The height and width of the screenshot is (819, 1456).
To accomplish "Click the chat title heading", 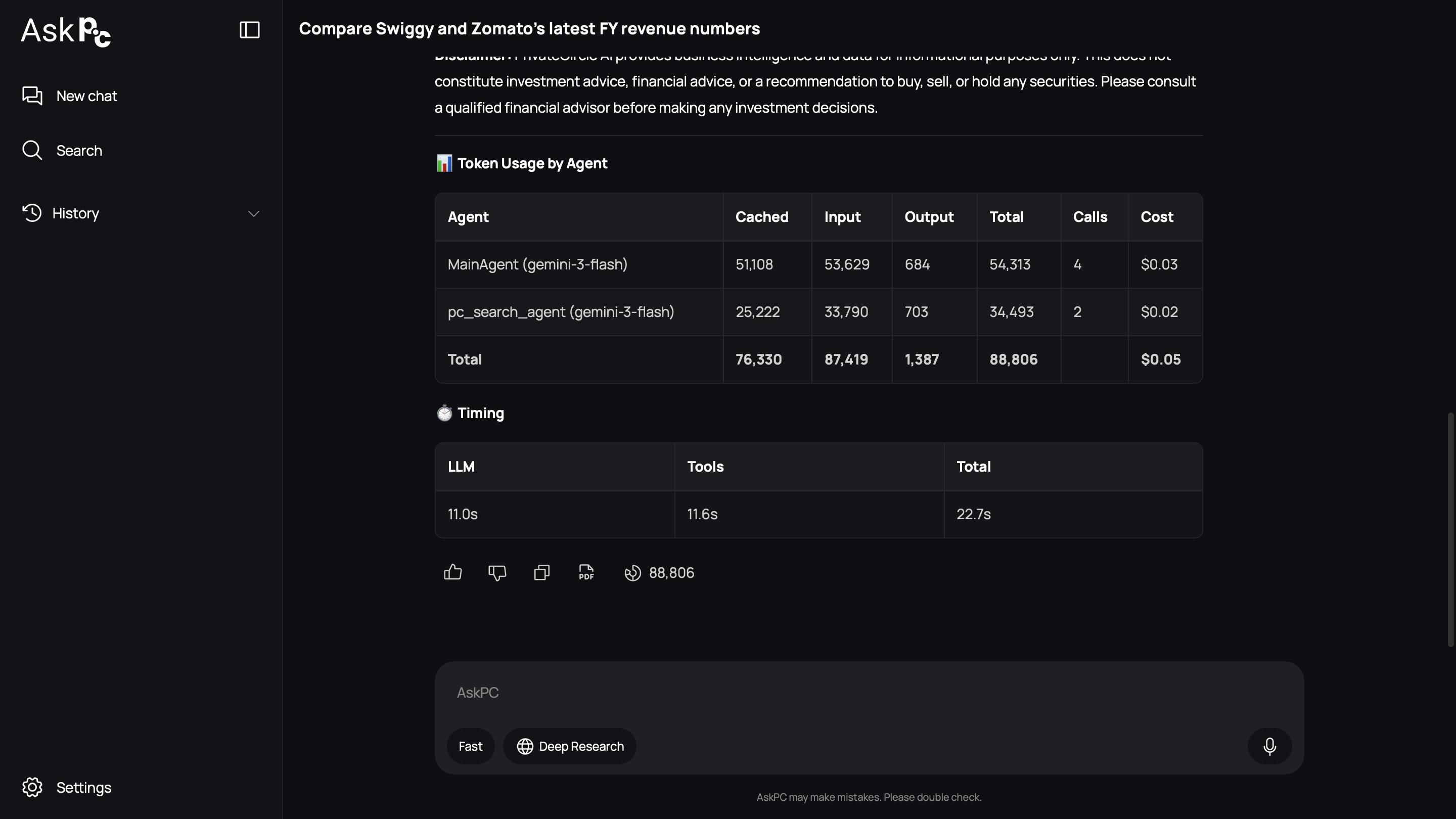I will click(529, 29).
